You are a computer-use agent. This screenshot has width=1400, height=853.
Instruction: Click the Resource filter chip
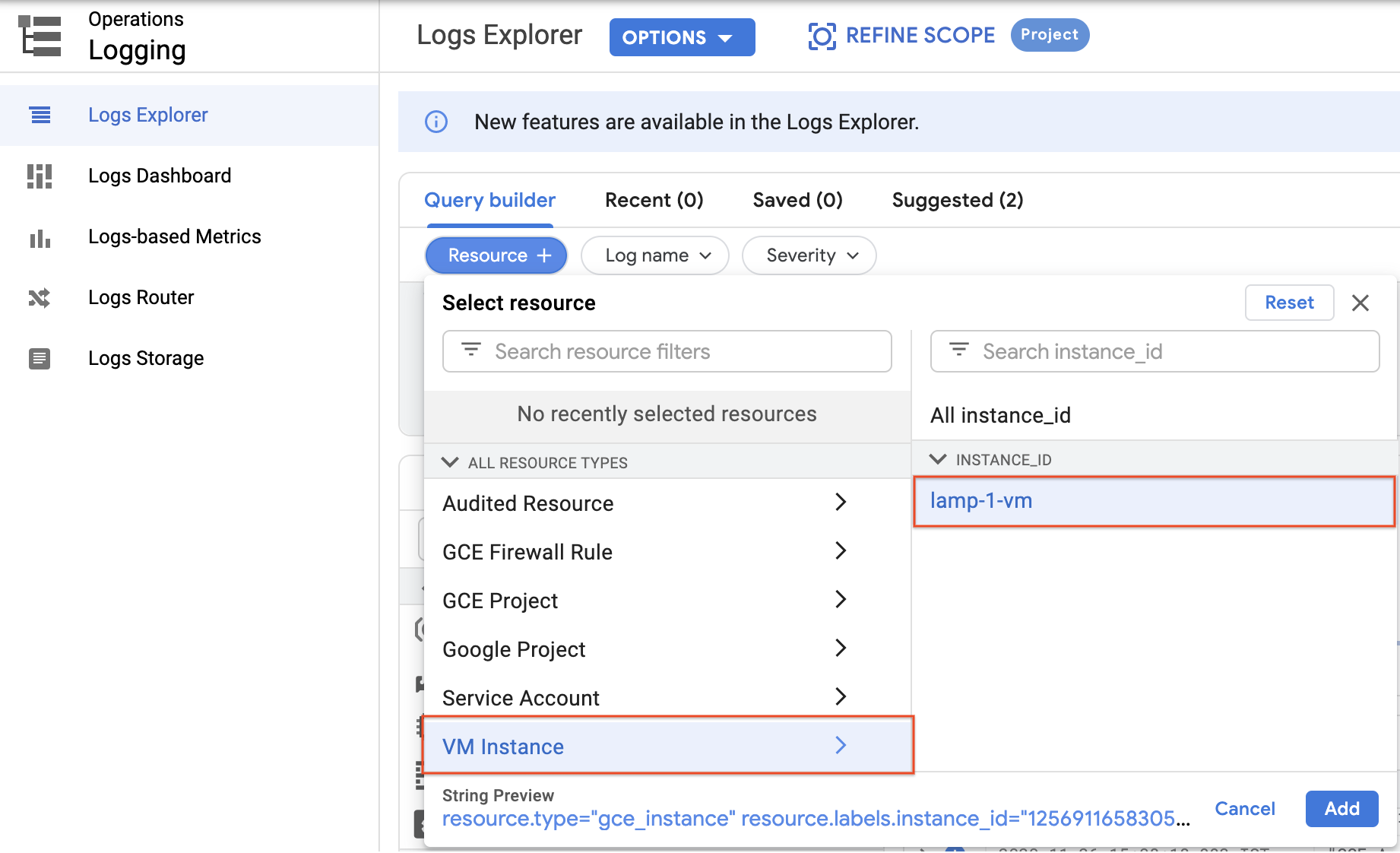pyautogui.click(x=496, y=255)
